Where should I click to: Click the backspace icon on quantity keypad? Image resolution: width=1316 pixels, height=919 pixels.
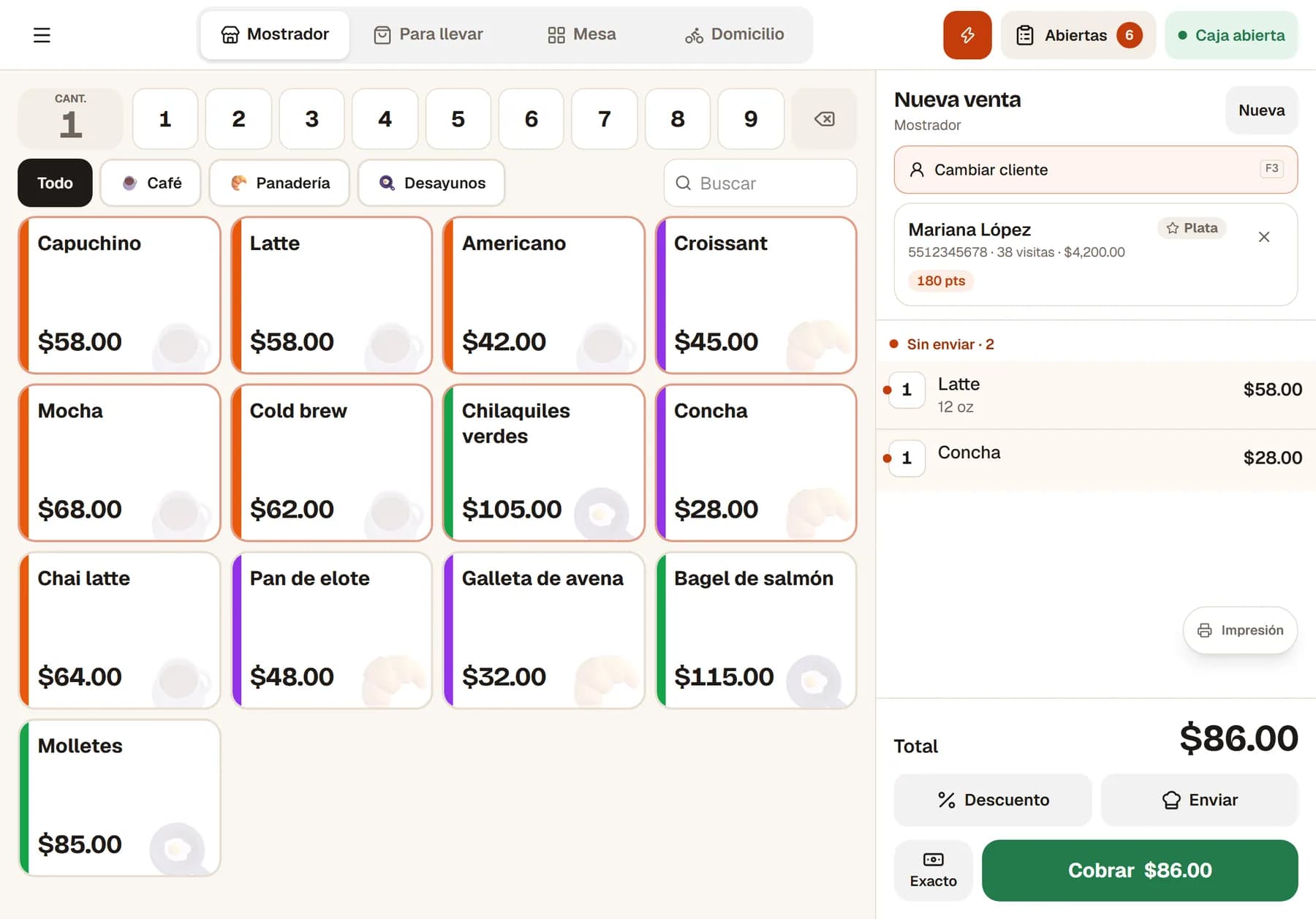click(824, 119)
